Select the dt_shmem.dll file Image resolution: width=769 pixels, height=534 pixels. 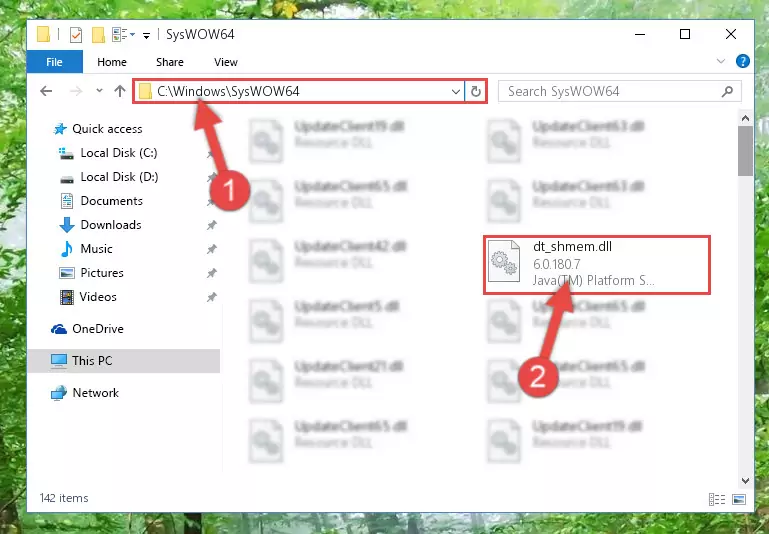(x=597, y=265)
